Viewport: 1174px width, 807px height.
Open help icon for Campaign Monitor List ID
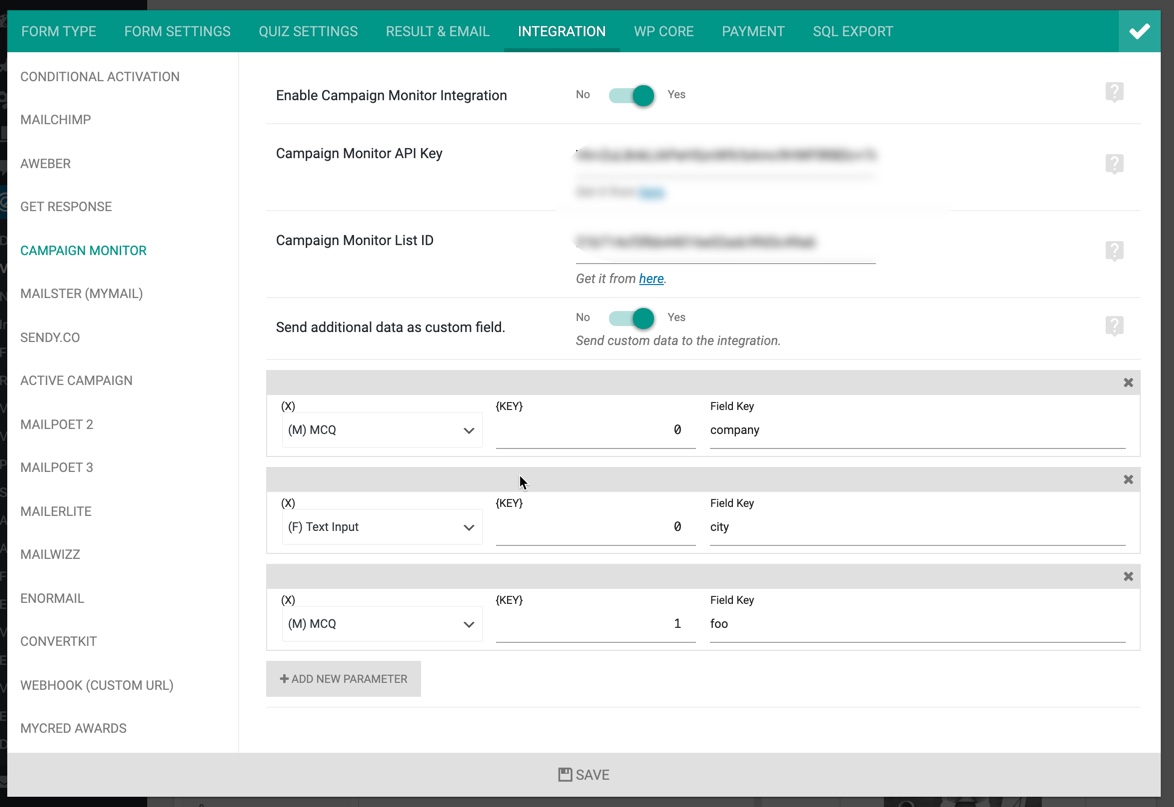(x=1114, y=251)
